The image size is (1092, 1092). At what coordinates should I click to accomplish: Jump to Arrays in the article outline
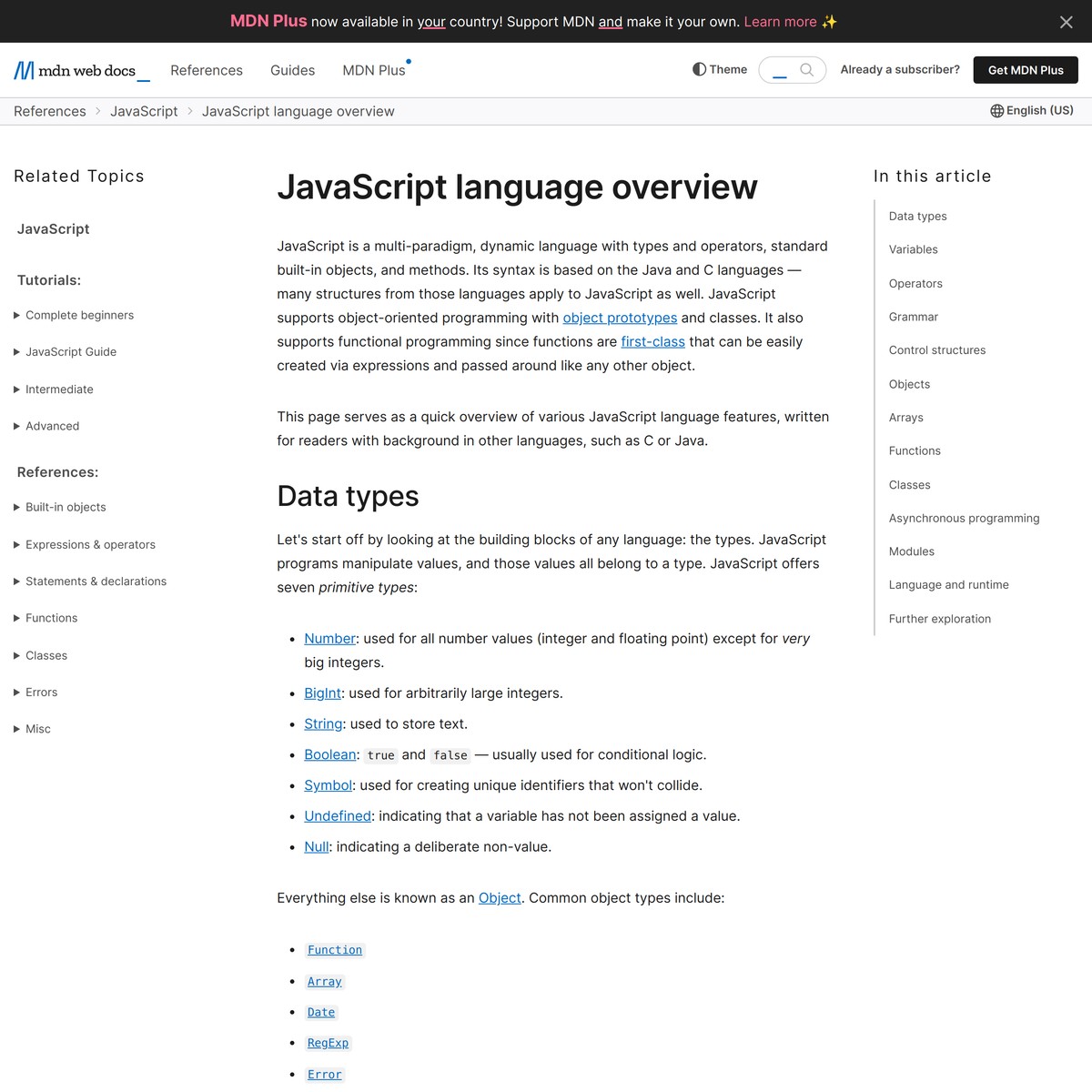[x=906, y=418]
